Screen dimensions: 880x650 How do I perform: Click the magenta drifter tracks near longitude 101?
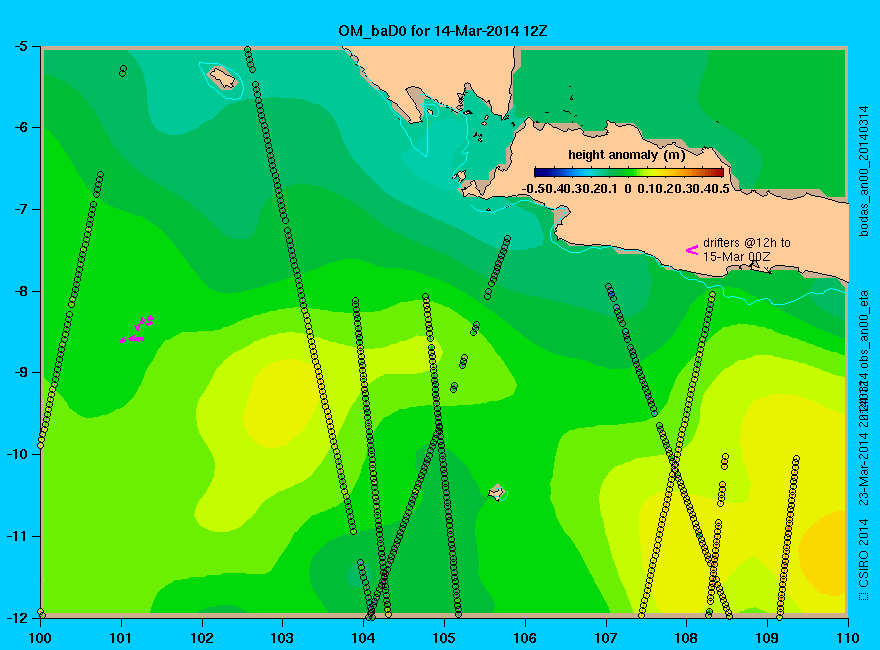(x=137, y=329)
